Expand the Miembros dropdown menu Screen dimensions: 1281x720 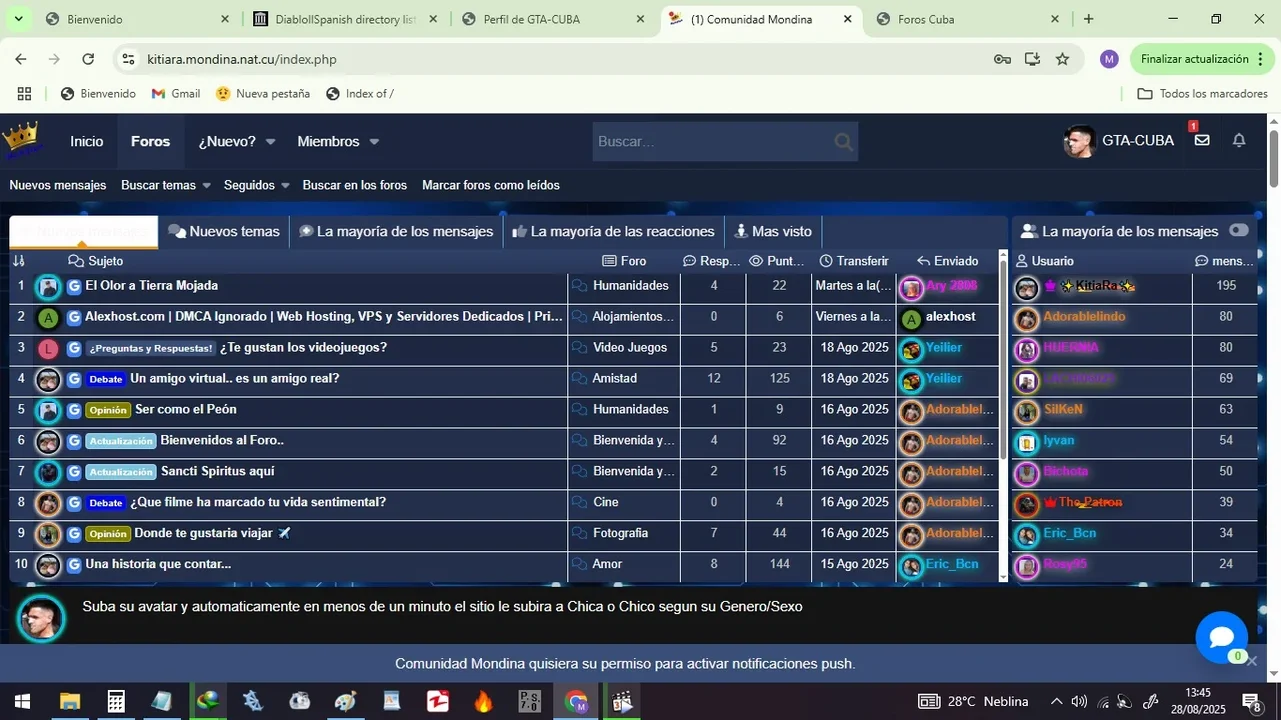338,142
